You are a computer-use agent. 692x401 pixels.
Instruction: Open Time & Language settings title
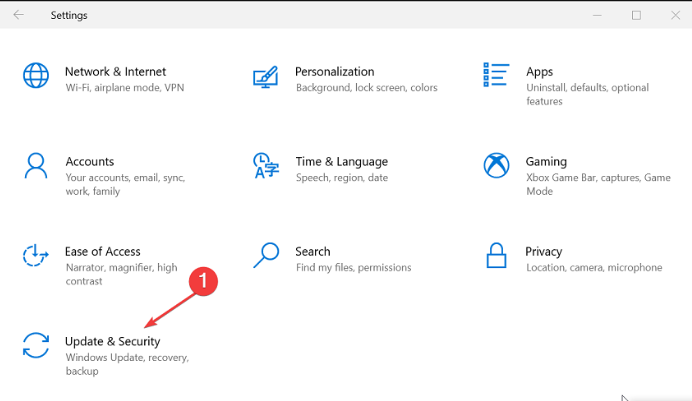(x=342, y=161)
